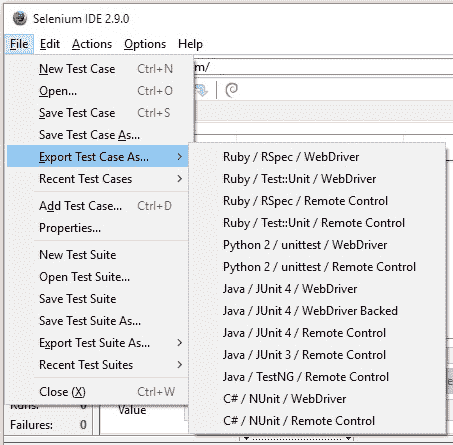Open the Options menu
The image size is (453, 445).
(145, 44)
